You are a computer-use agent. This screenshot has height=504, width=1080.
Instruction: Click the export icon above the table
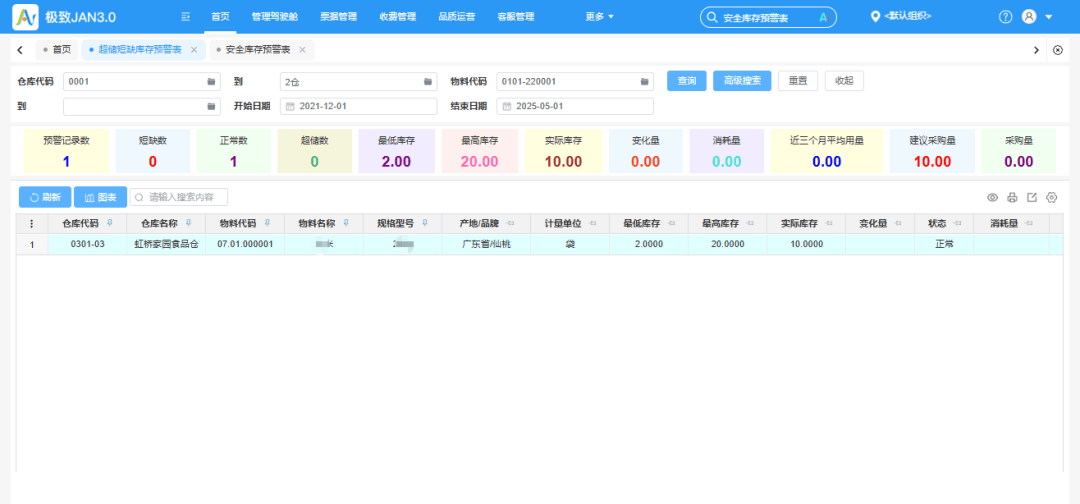1032,198
